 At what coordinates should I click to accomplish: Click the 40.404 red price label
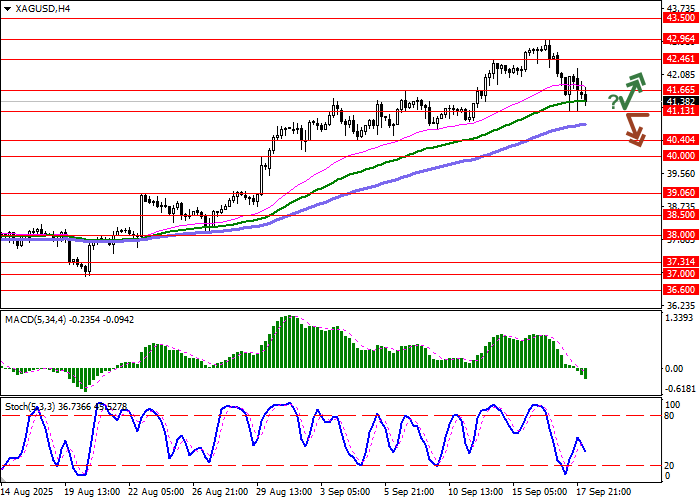(x=680, y=140)
